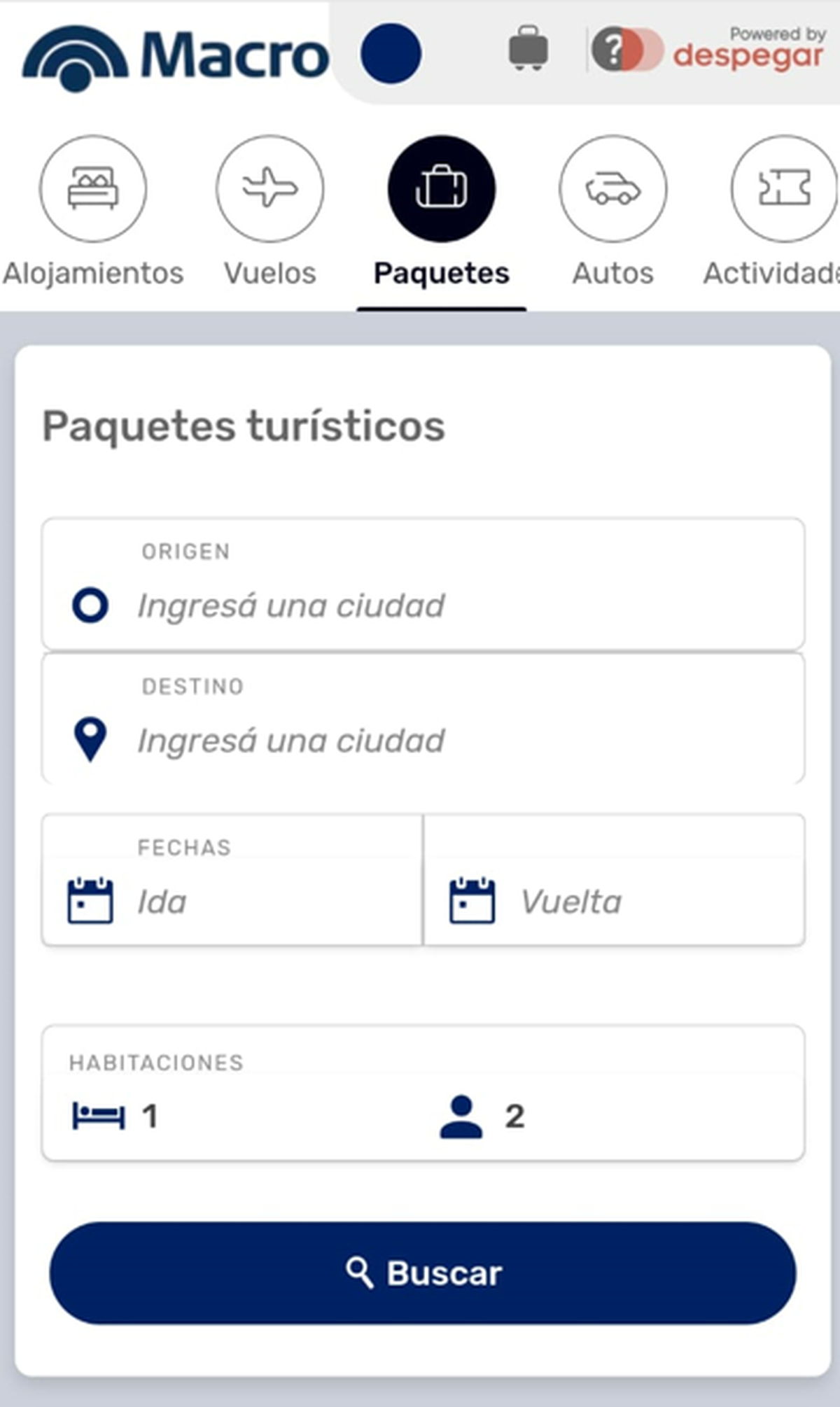The height and width of the screenshot is (1407, 840).
Task: Click the Paquetes briefcase icon
Action: (442, 188)
